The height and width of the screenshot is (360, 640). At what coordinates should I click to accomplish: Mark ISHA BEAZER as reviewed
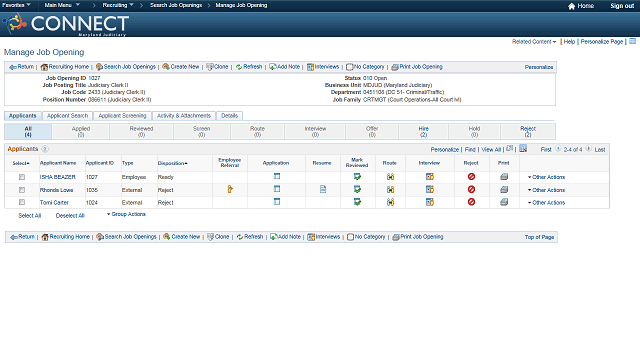pos(357,177)
